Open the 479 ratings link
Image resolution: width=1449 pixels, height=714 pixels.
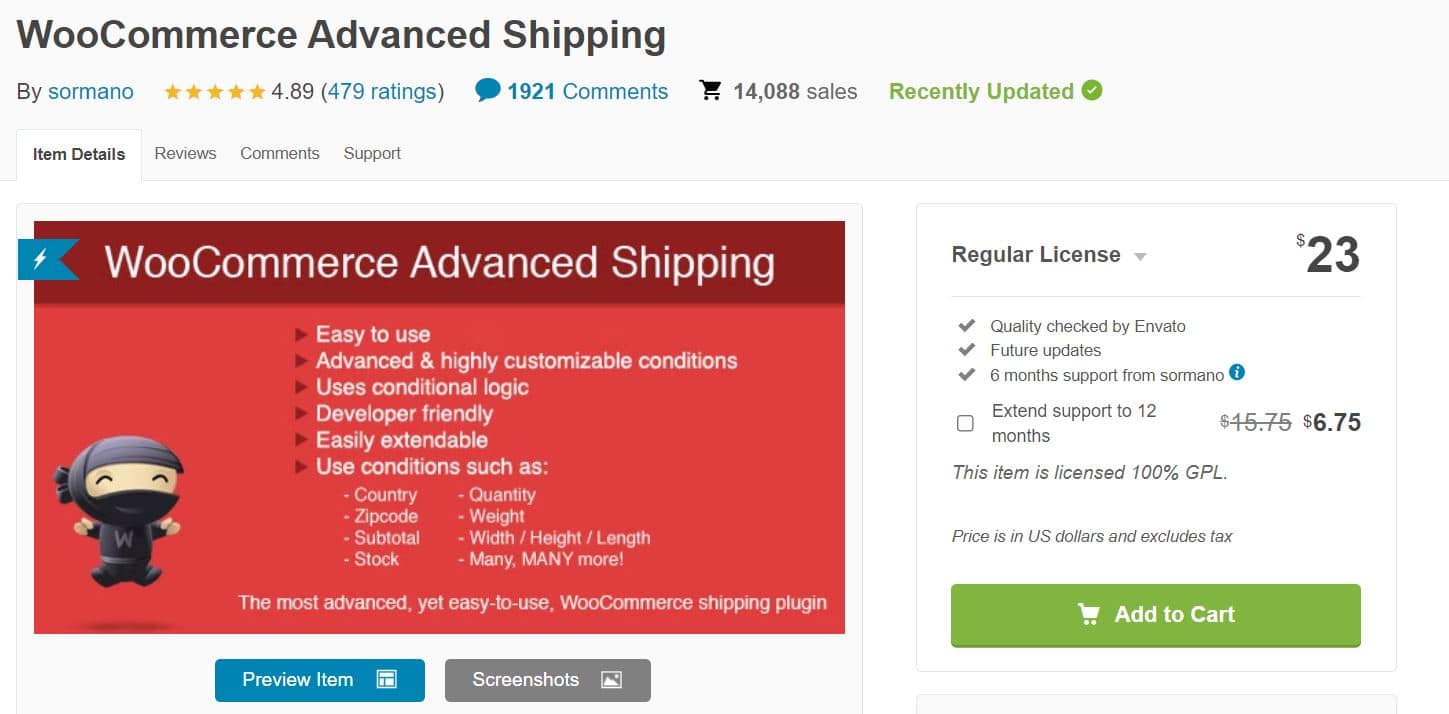[382, 90]
